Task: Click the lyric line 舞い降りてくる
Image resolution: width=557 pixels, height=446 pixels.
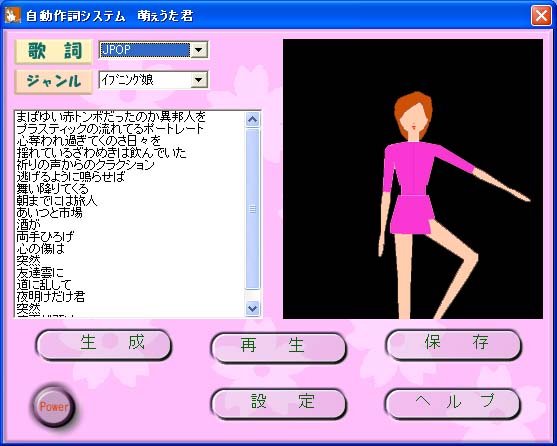Action: (x=53, y=188)
